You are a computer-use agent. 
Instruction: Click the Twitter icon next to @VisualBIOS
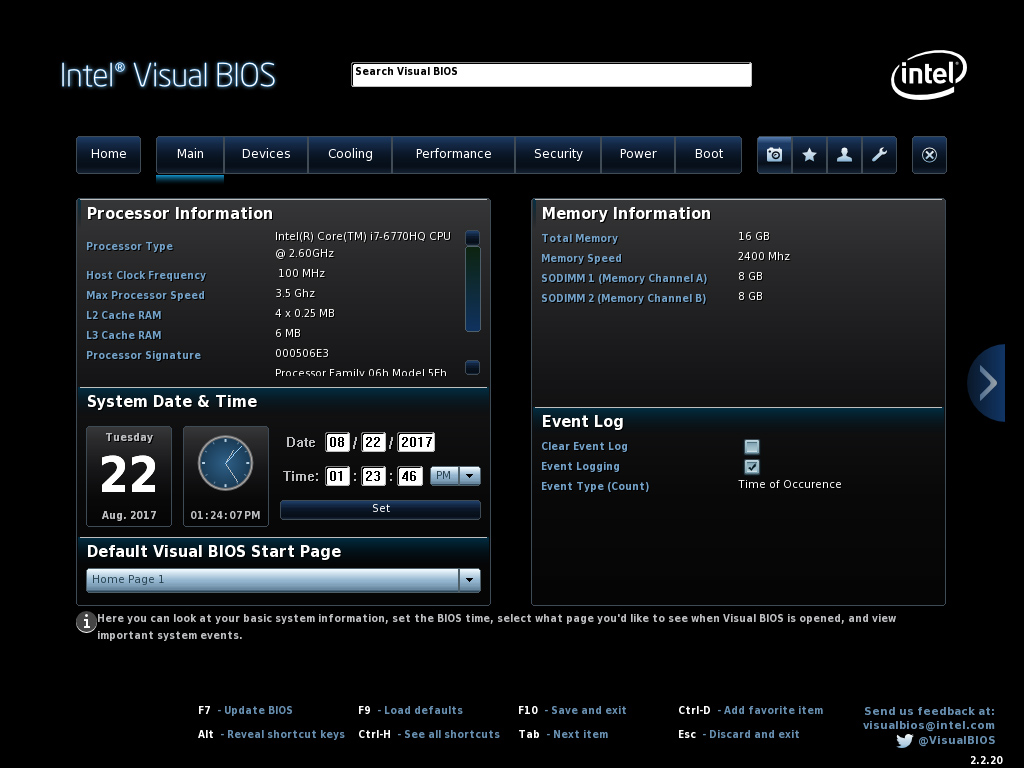pyautogui.click(x=904, y=741)
